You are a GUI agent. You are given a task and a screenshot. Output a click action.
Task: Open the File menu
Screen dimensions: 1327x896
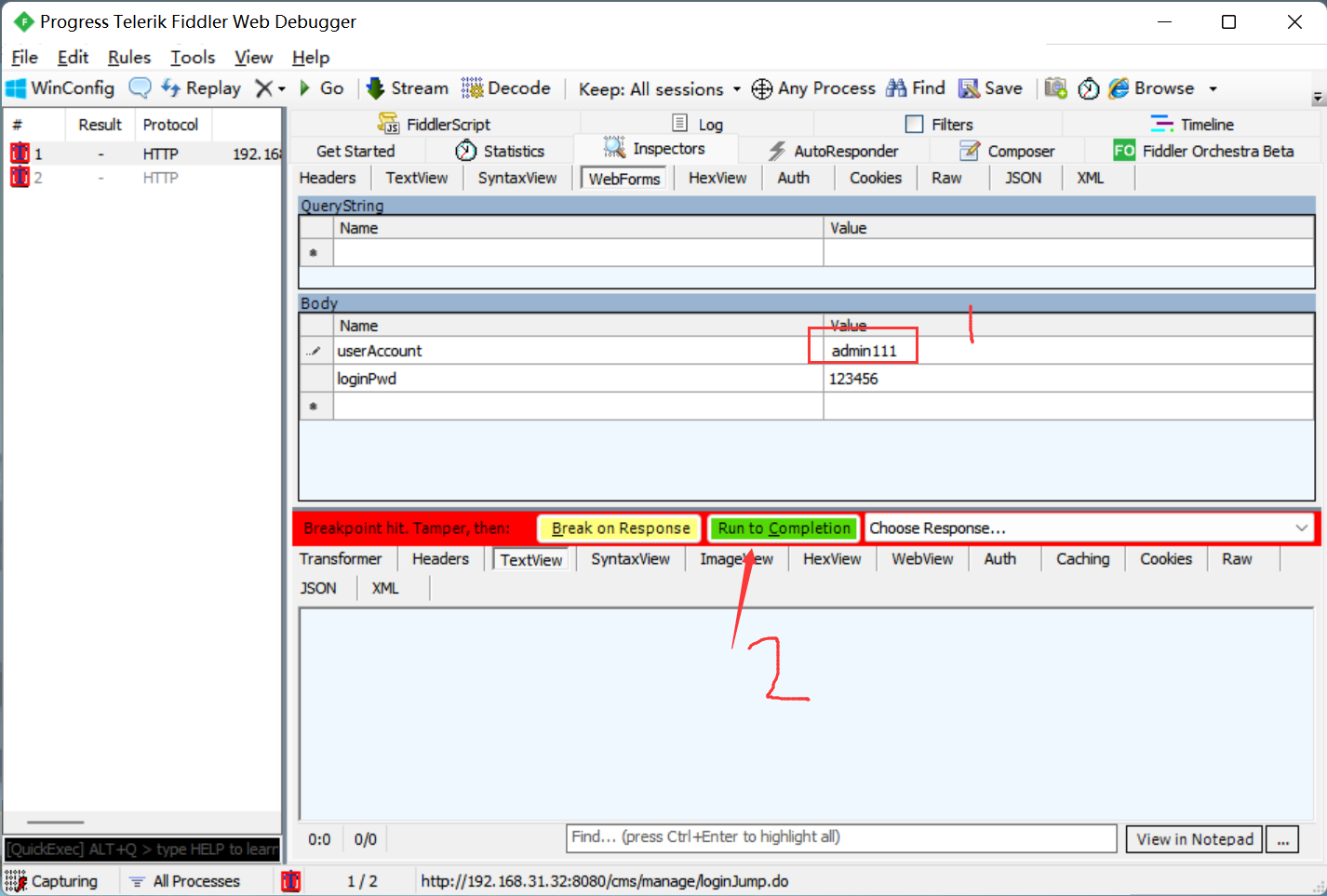24,58
